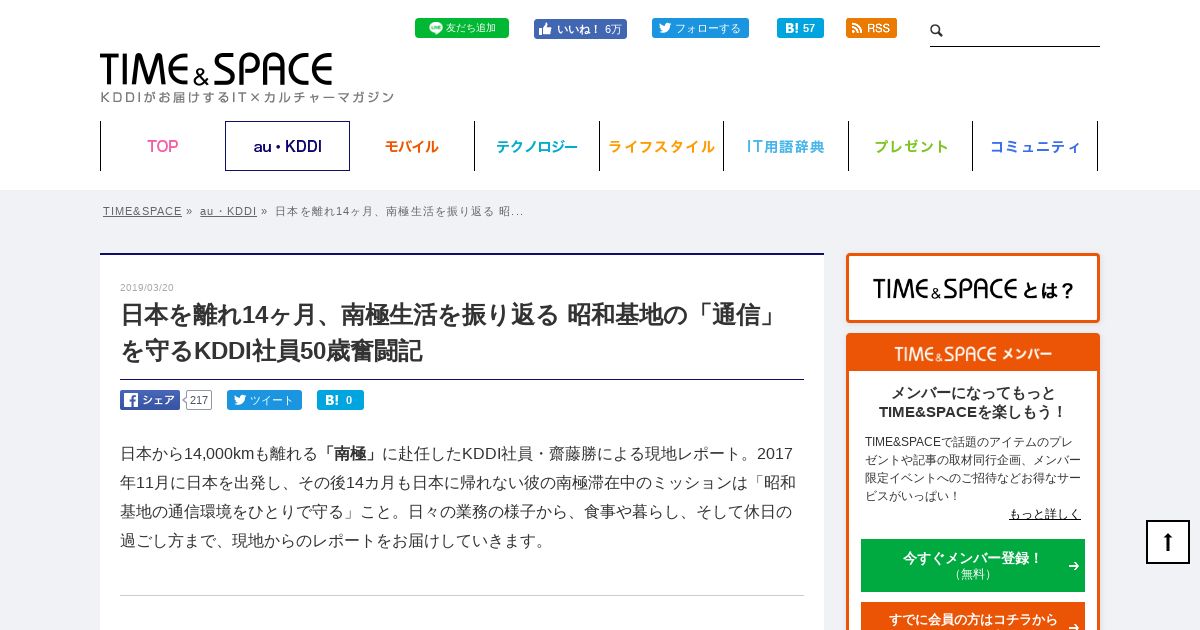Click the TIME&SPACE site logo

216,69
